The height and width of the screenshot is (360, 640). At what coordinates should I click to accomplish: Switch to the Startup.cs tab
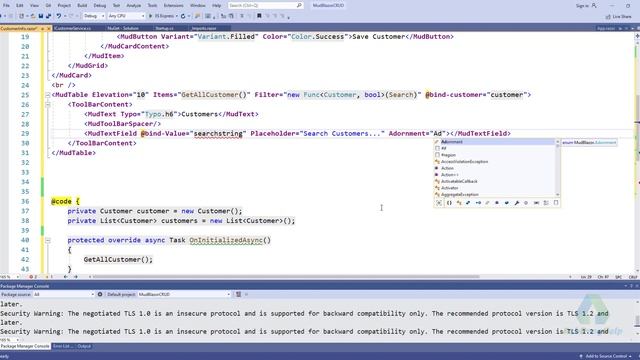(x=164, y=28)
